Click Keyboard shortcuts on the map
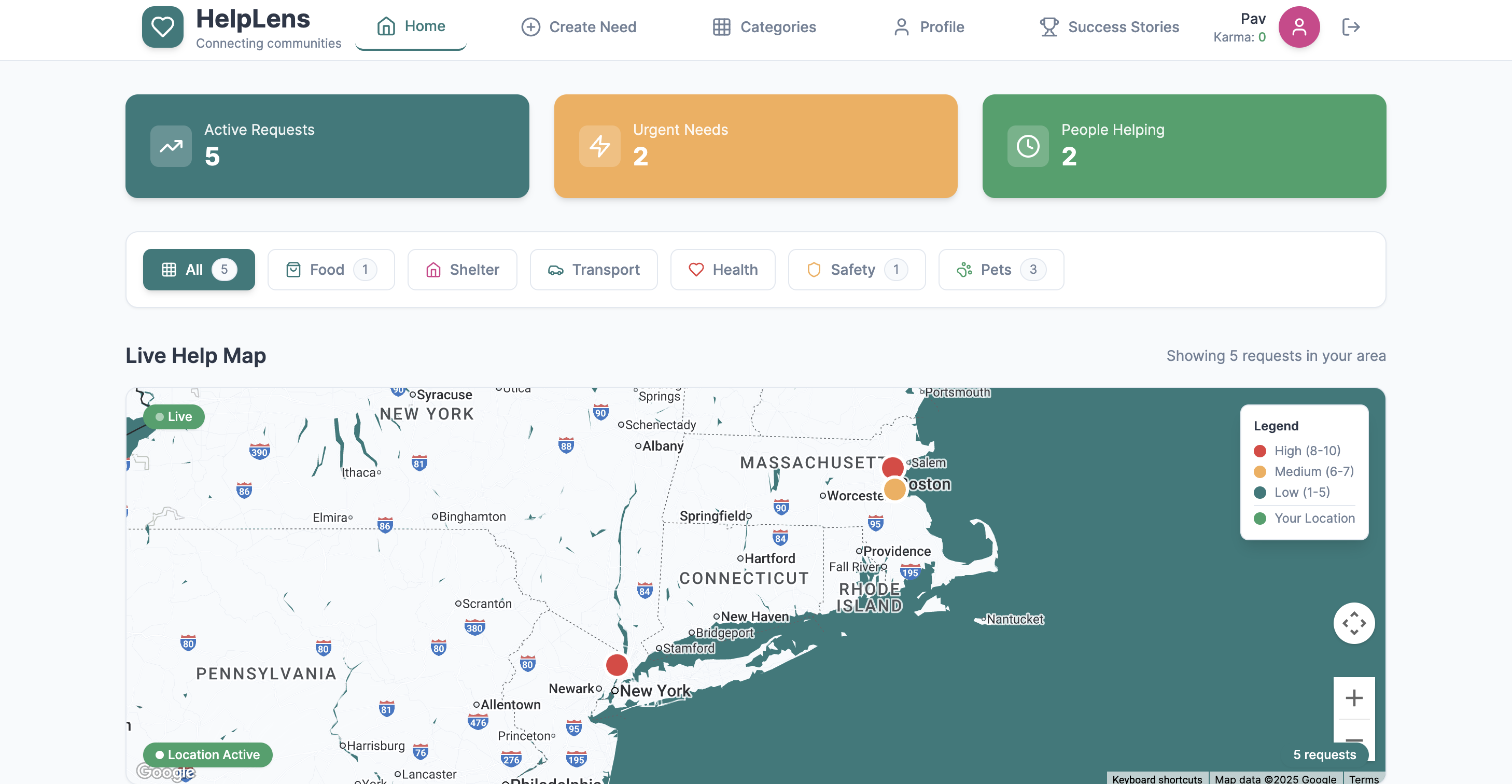 point(1156,778)
